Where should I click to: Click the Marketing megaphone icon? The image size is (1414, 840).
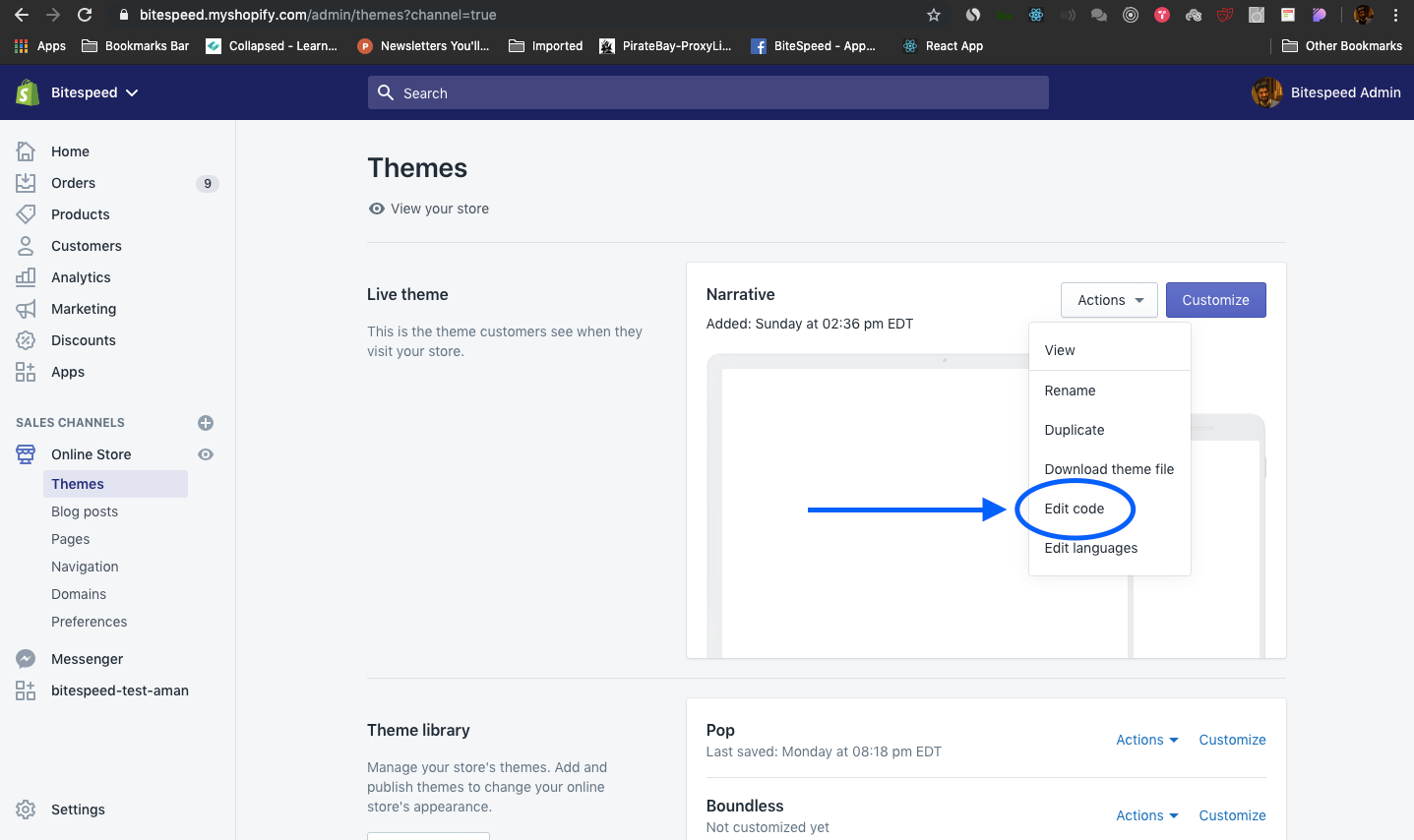pyautogui.click(x=26, y=309)
